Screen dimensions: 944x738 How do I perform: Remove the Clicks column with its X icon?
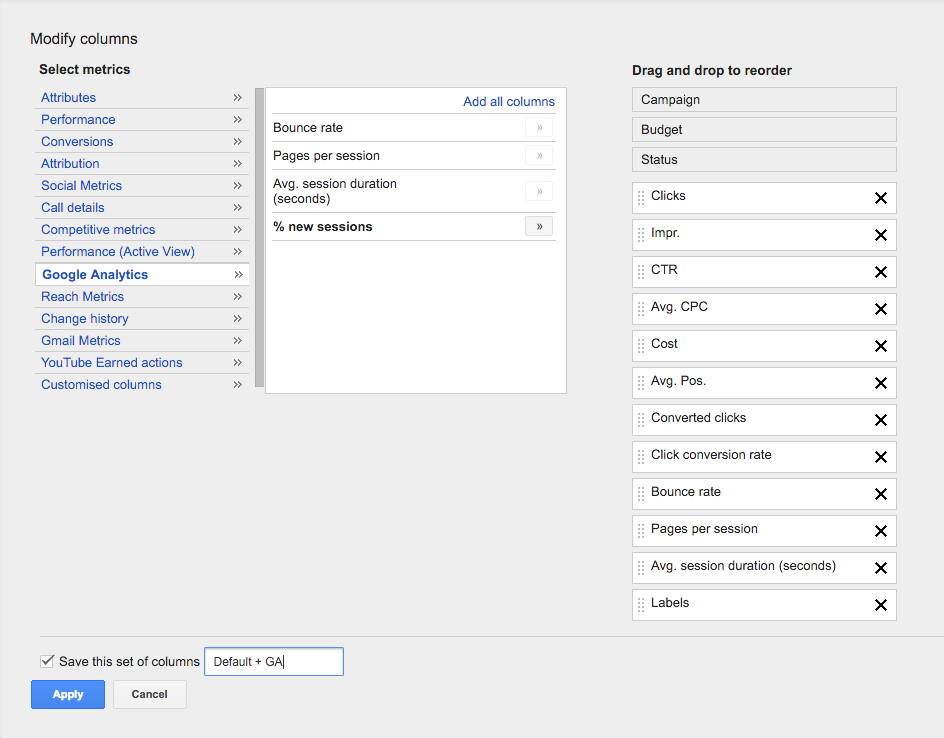click(x=881, y=198)
